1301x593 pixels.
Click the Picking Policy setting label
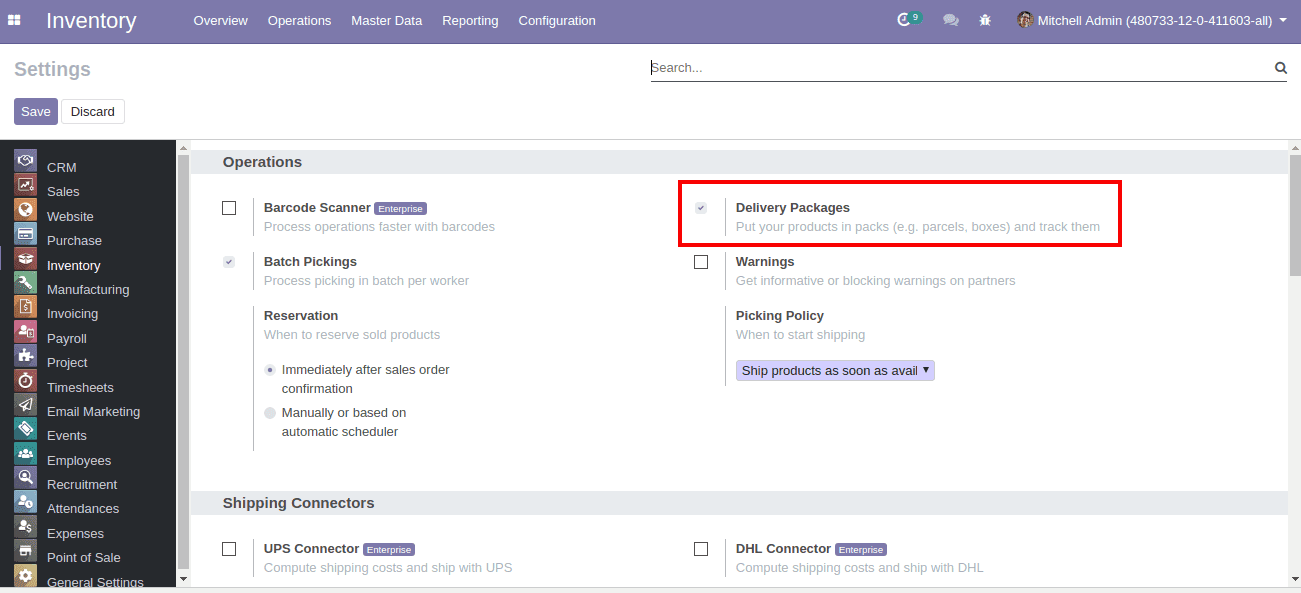pos(780,315)
